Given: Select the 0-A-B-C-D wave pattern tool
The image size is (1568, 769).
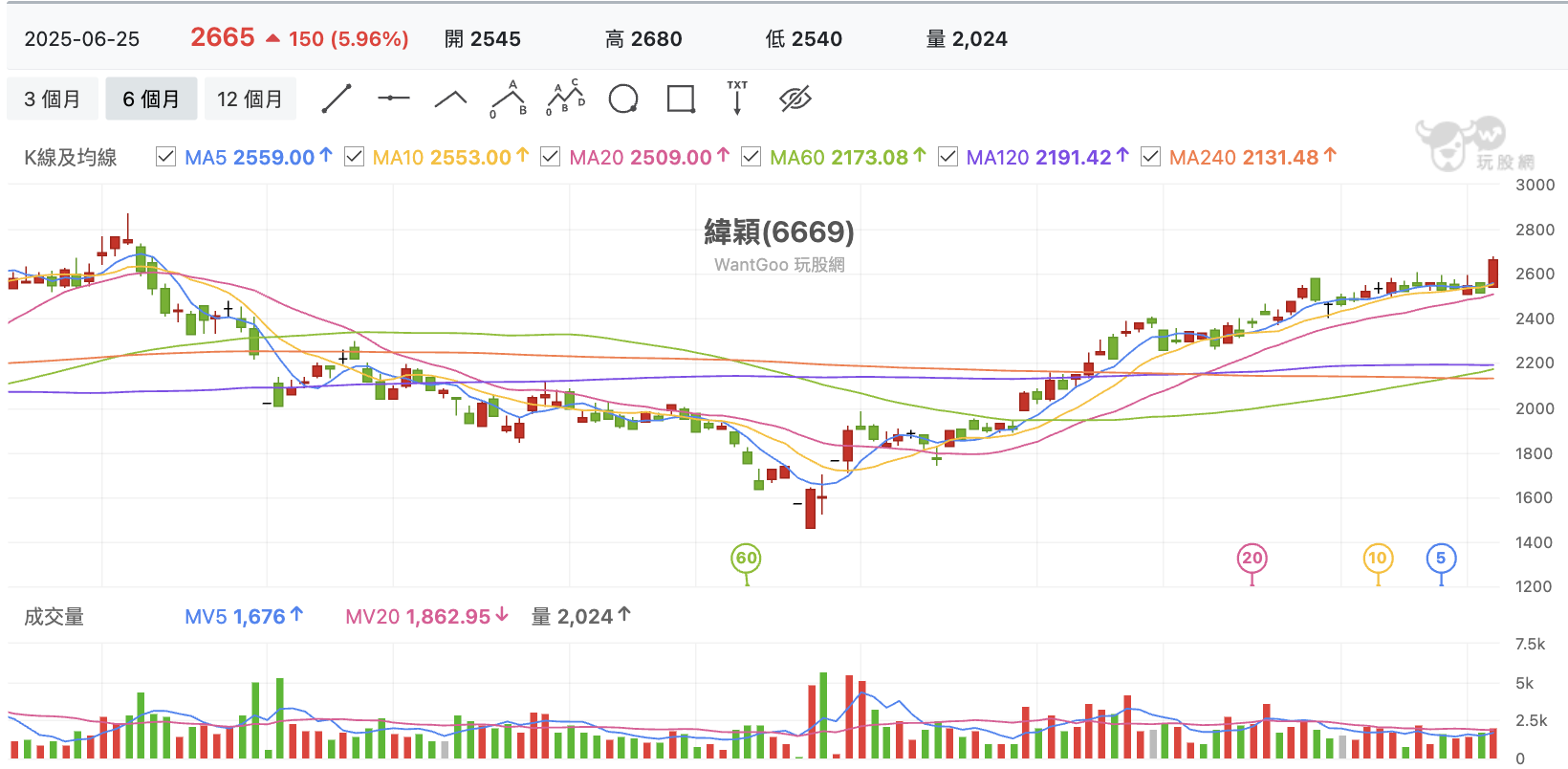Looking at the screenshot, I should coord(566,99).
